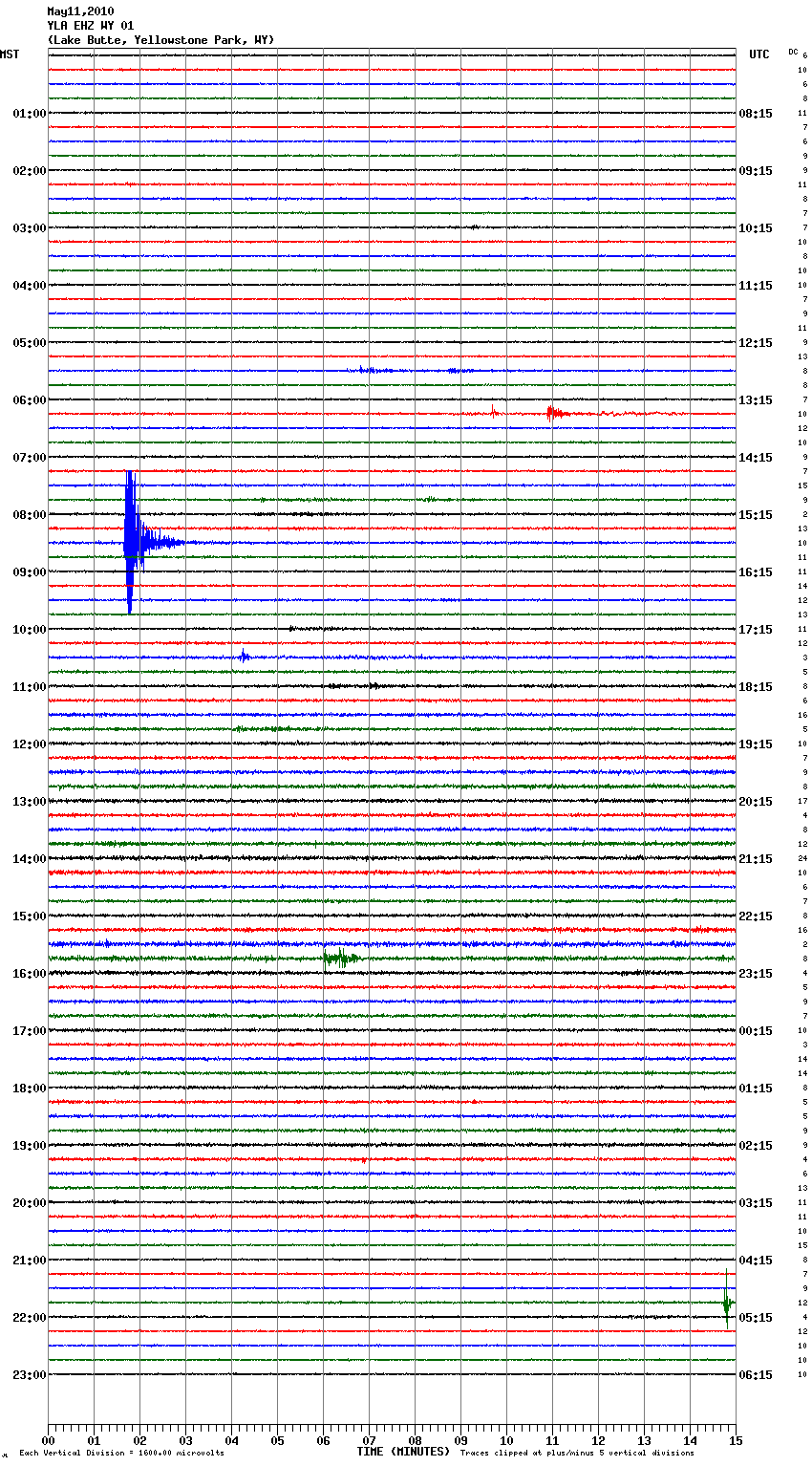Click the date label May11,2010
The height and width of the screenshot is (1466, 812).
(x=80, y=11)
